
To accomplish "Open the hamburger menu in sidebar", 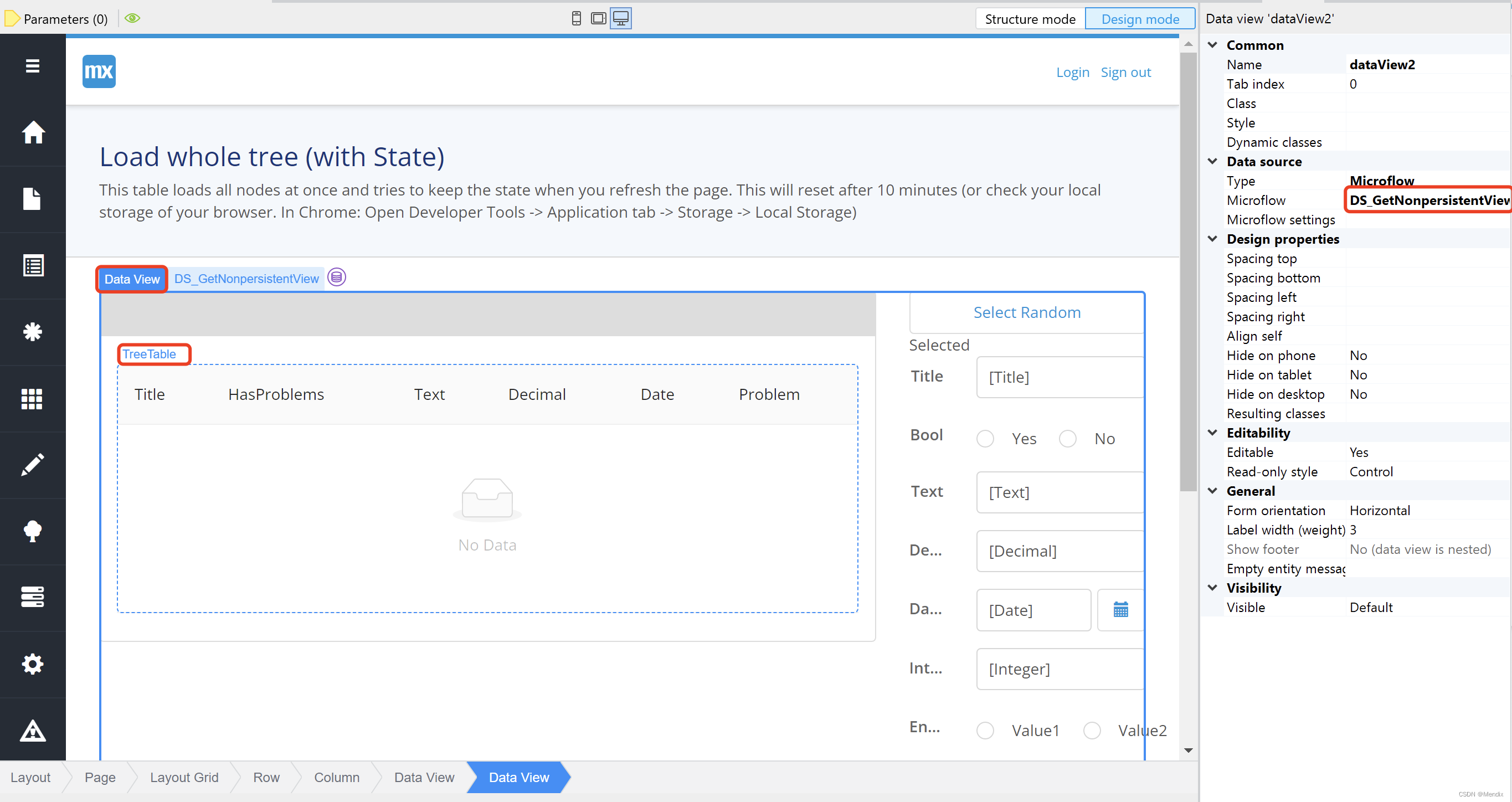I will click(33, 66).
